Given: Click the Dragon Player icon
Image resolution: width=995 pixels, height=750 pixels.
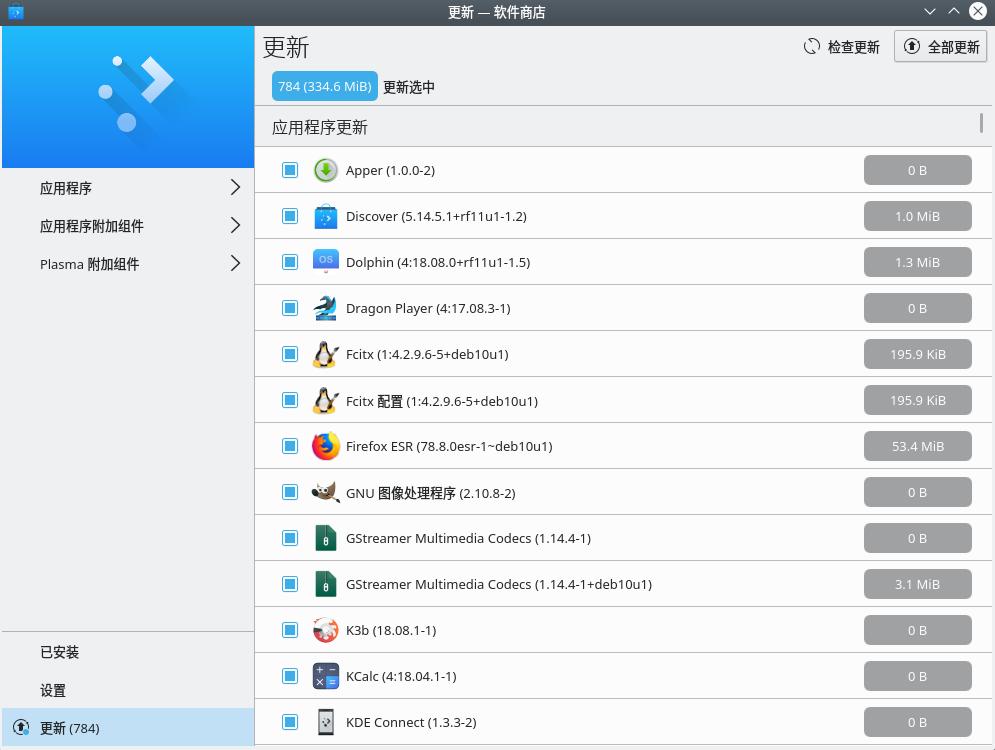Looking at the screenshot, I should pos(326,308).
